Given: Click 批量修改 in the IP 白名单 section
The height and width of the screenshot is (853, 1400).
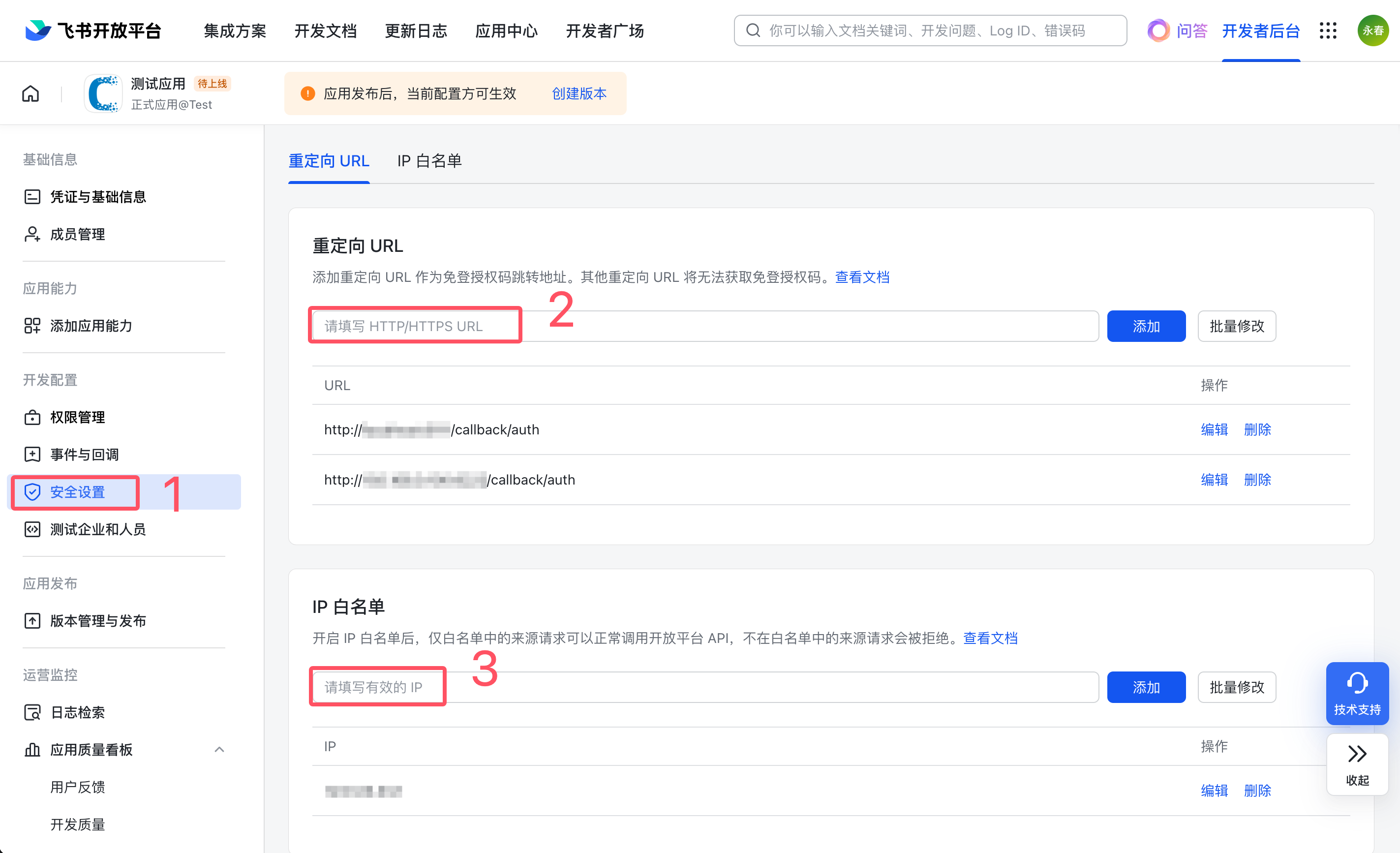Looking at the screenshot, I should click(x=1236, y=687).
